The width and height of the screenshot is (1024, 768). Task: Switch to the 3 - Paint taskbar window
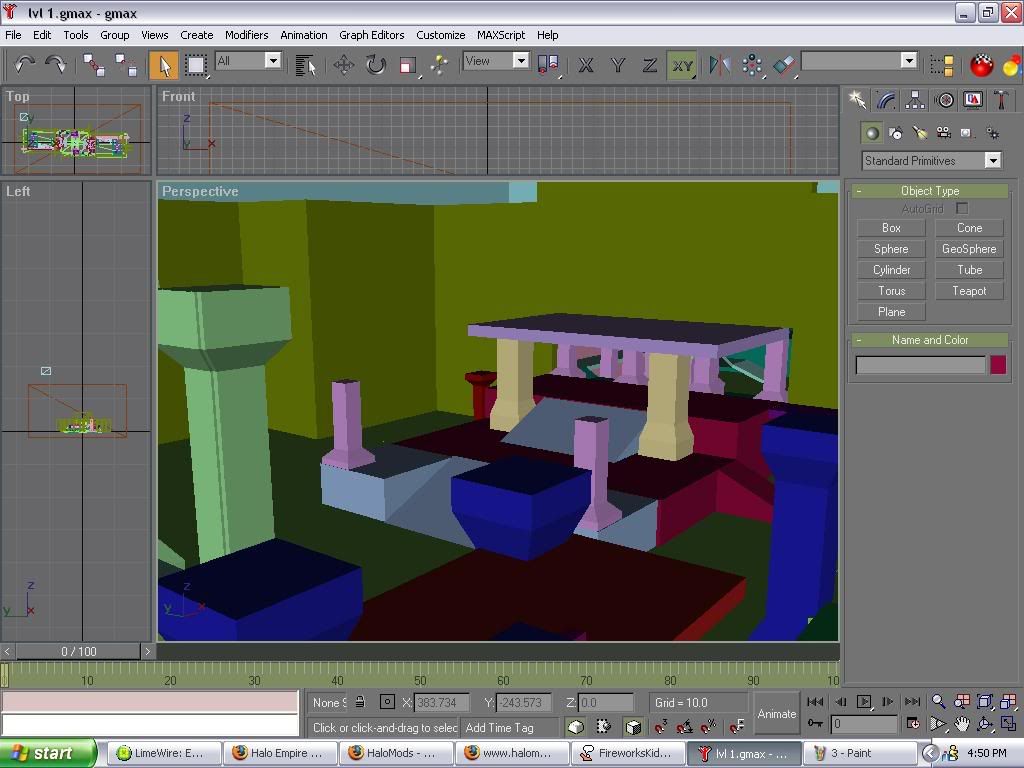pos(859,753)
